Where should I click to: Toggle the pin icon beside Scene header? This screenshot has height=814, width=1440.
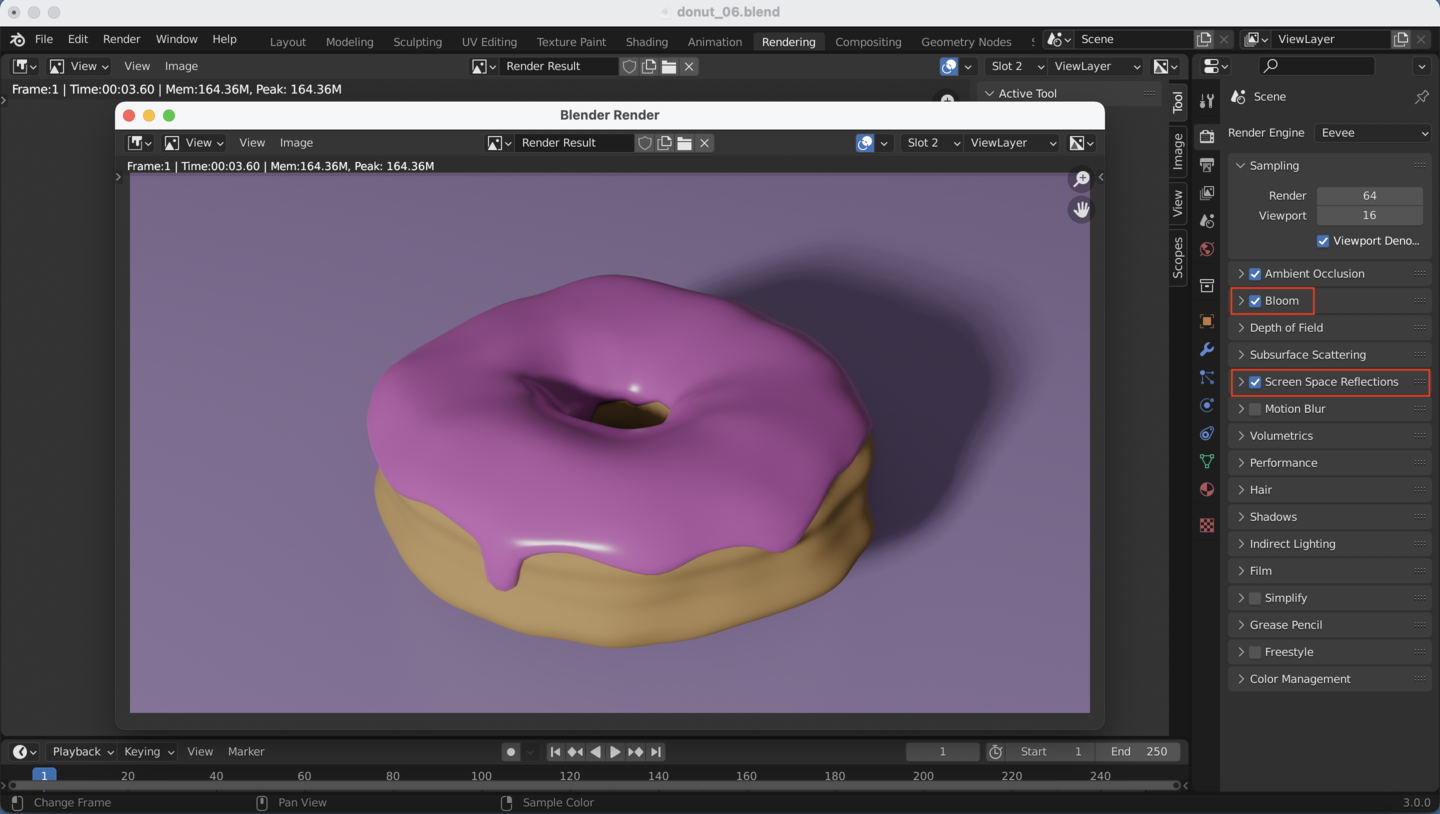pyautogui.click(x=1421, y=97)
